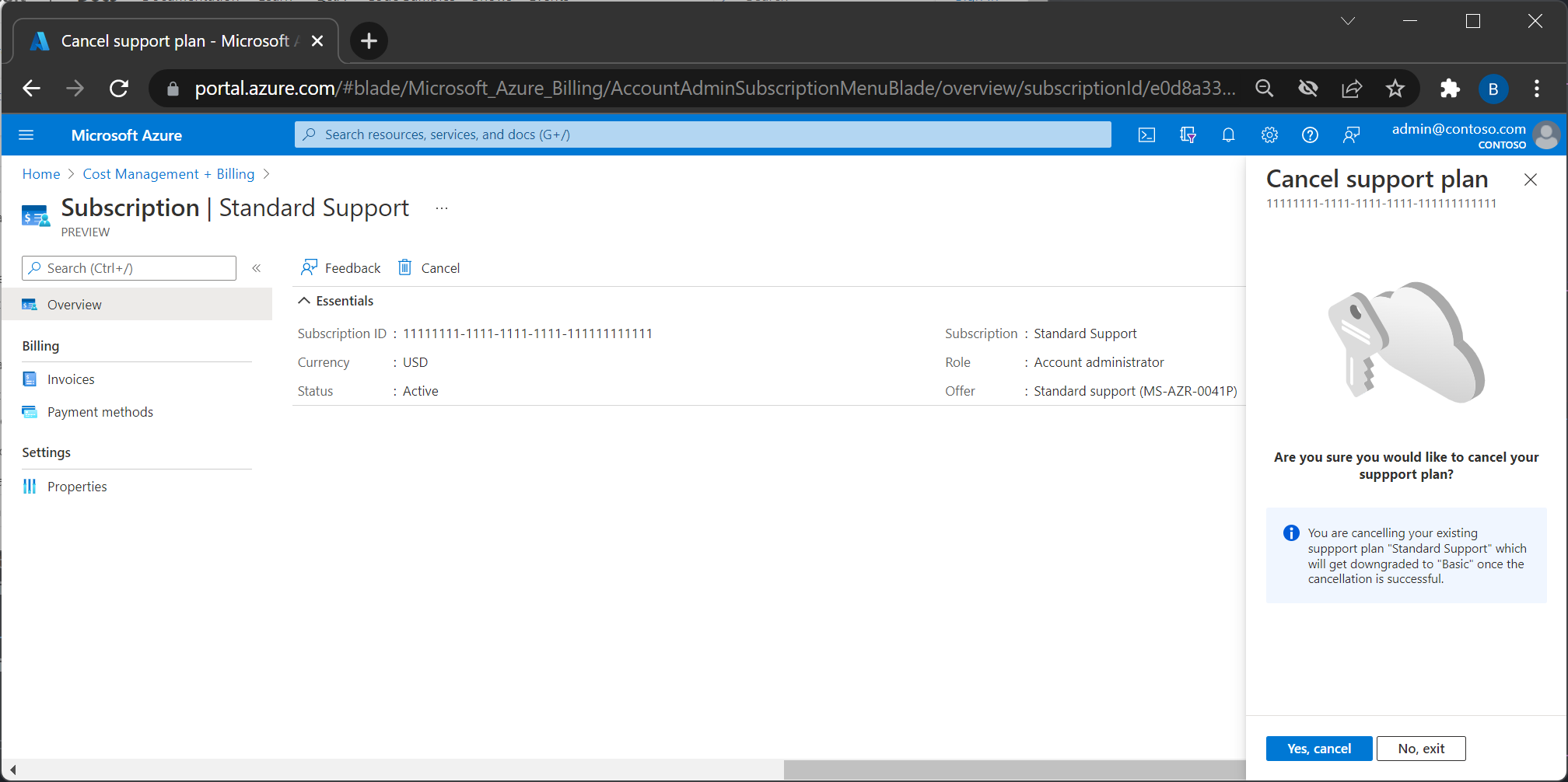The height and width of the screenshot is (782, 1568).
Task: Reload the page with refresh icon
Action: point(119,89)
